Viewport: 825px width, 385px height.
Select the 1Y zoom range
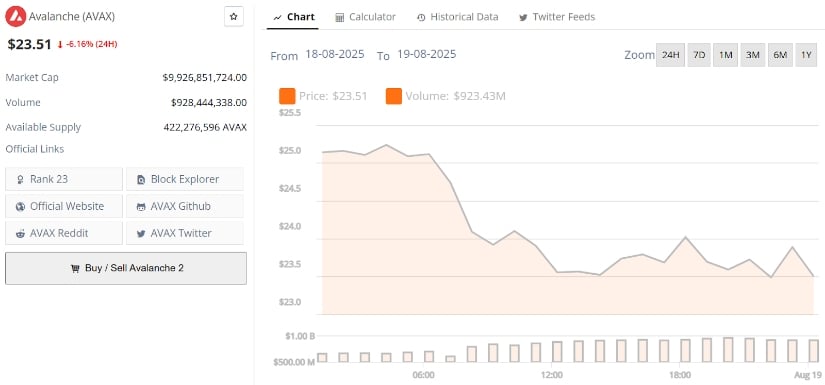(806, 55)
